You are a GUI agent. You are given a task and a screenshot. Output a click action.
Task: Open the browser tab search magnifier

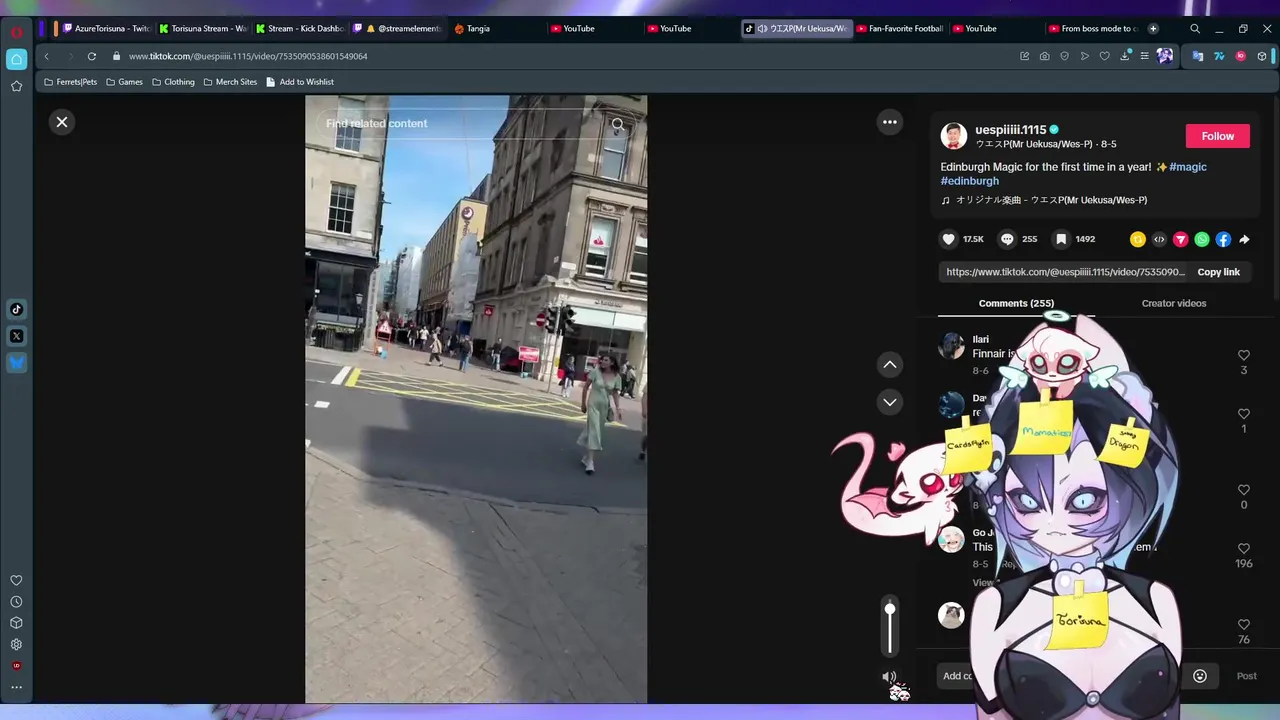1195,28
